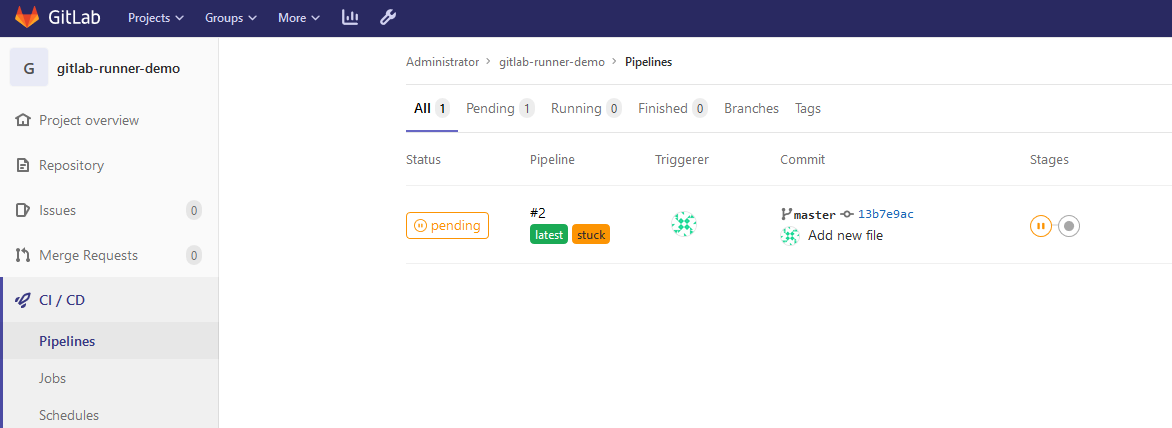Click the Commit column header
Viewport: 1172px width, 428px height.
click(x=802, y=159)
